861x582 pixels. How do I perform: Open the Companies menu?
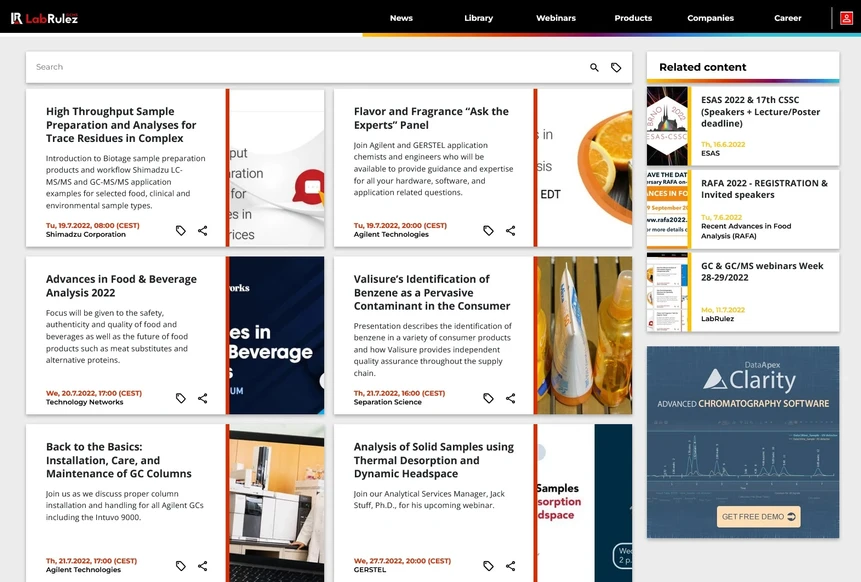(x=711, y=18)
